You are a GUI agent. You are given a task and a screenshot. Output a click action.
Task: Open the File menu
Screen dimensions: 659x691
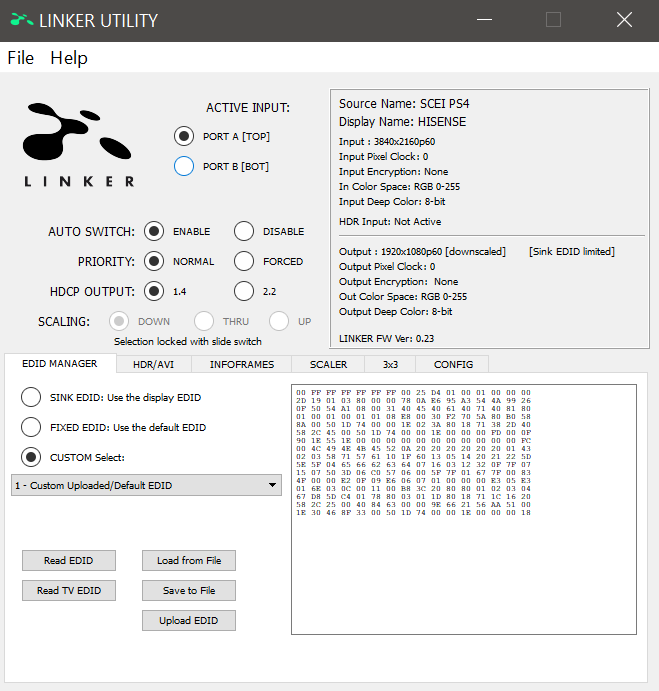coord(21,58)
